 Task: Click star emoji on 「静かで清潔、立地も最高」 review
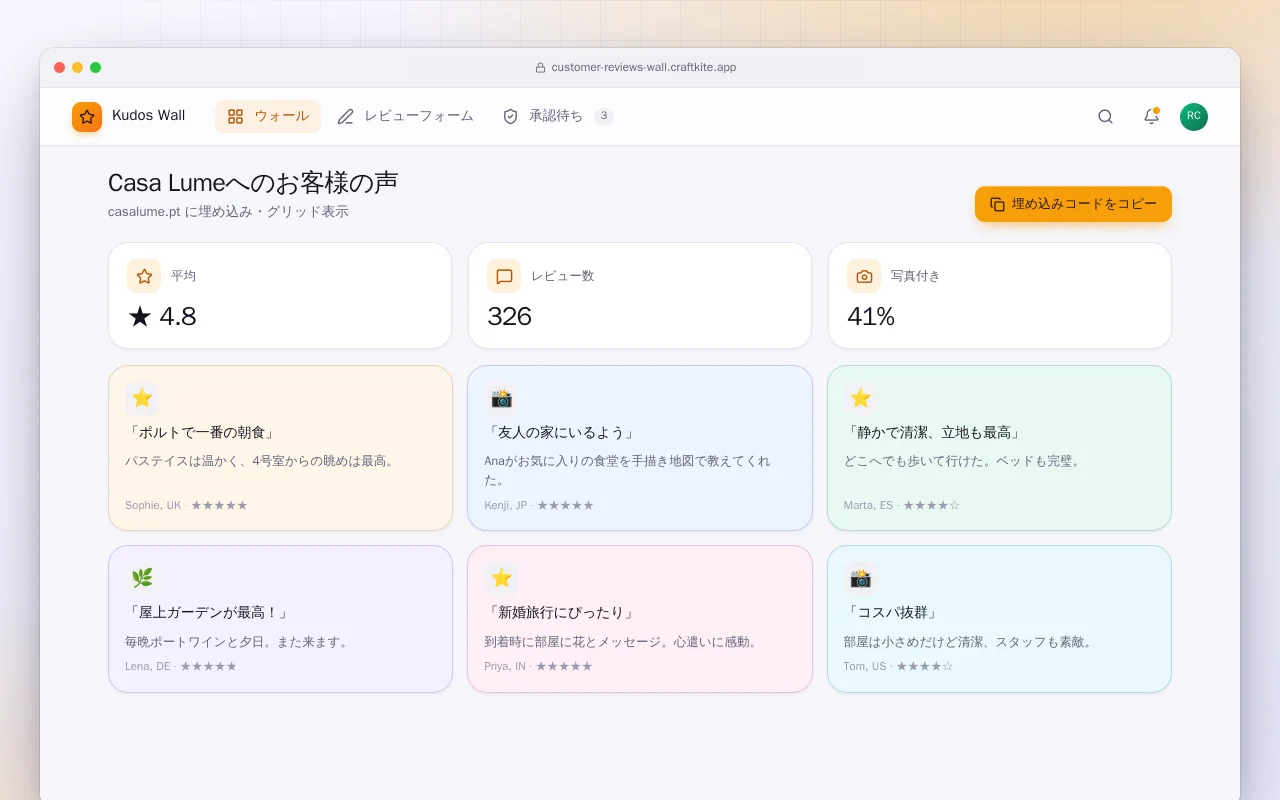(x=861, y=399)
